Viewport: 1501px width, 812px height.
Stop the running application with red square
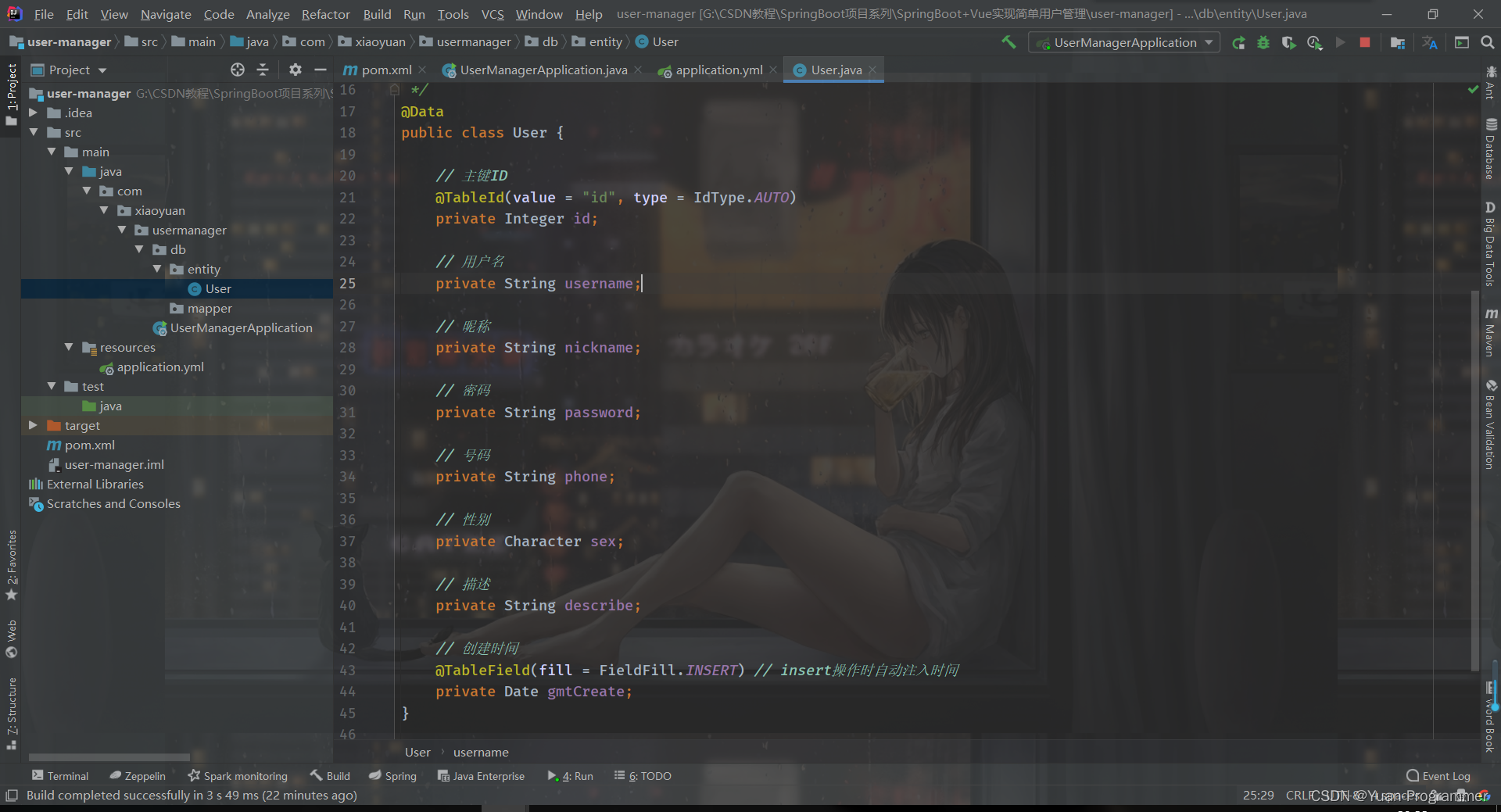pyautogui.click(x=1365, y=43)
